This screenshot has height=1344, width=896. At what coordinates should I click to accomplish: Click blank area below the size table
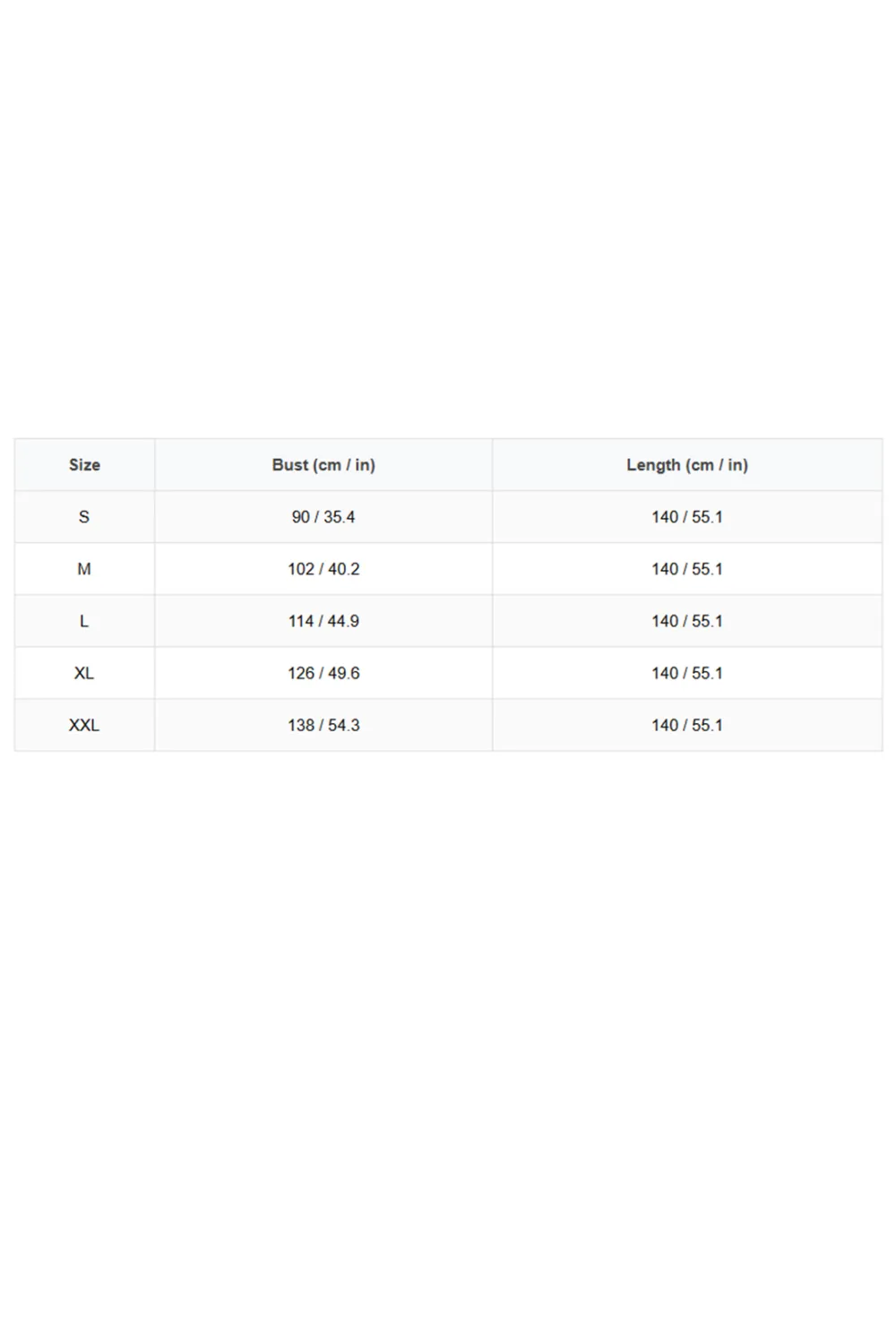(448, 1048)
